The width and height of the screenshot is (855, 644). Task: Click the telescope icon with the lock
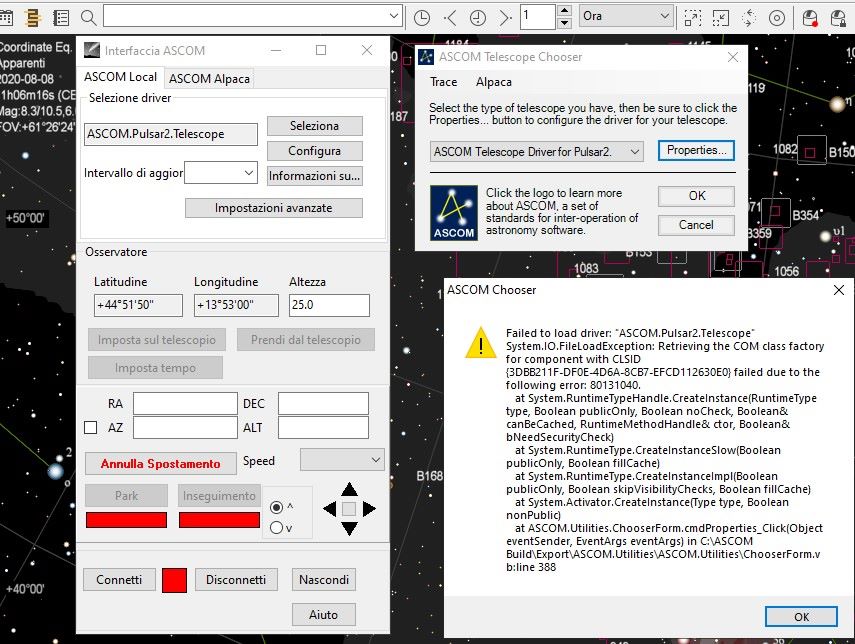838,18
